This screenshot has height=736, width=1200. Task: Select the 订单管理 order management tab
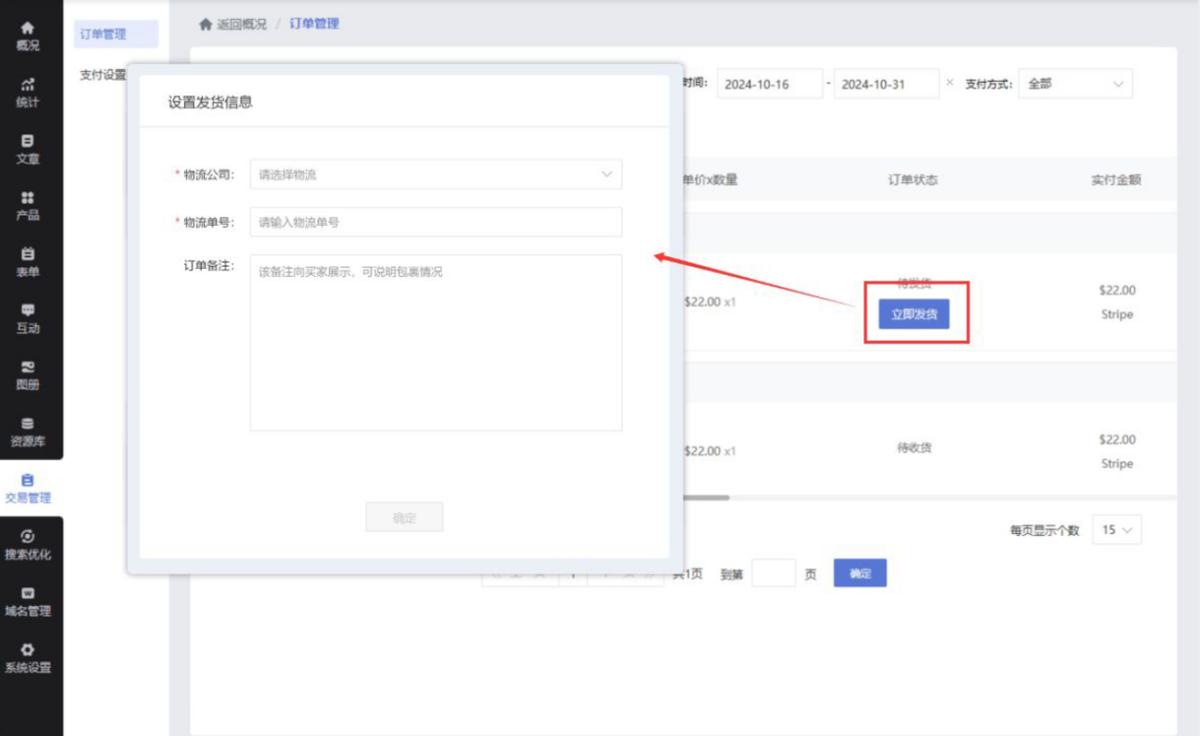coord(114,33)
